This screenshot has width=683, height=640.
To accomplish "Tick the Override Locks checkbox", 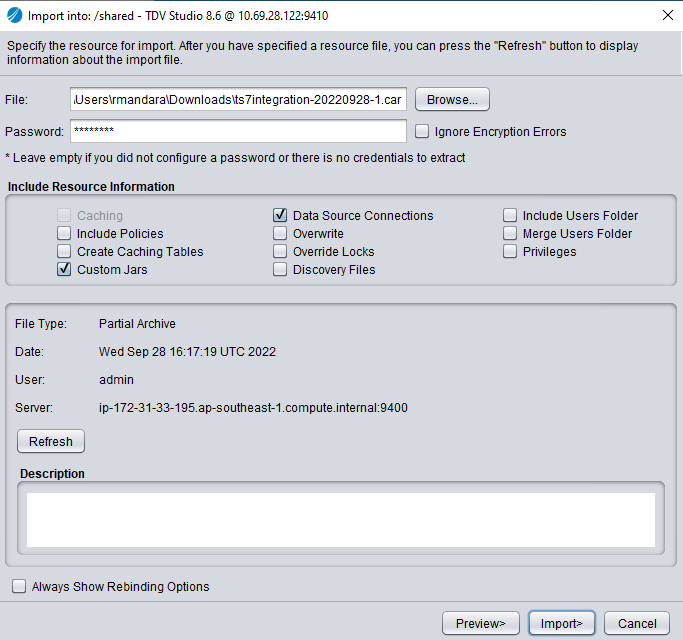I will point(280,251).
